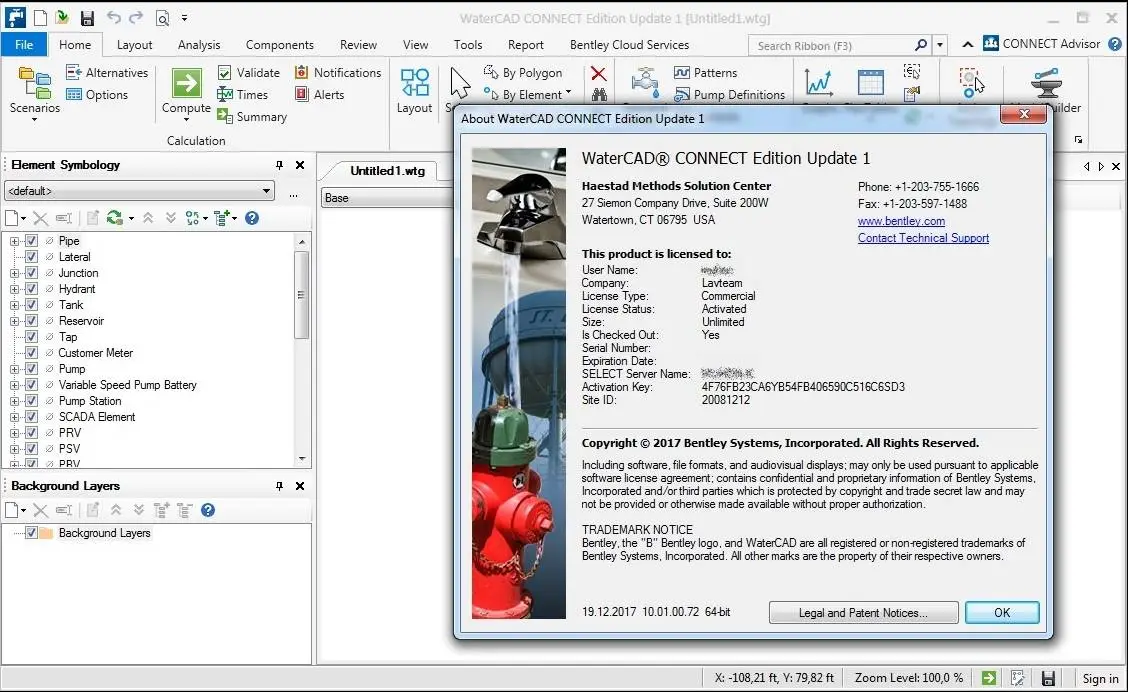Click the Save icon in title bar
This screenshot has width=1128, height=692.
point(87,18)
